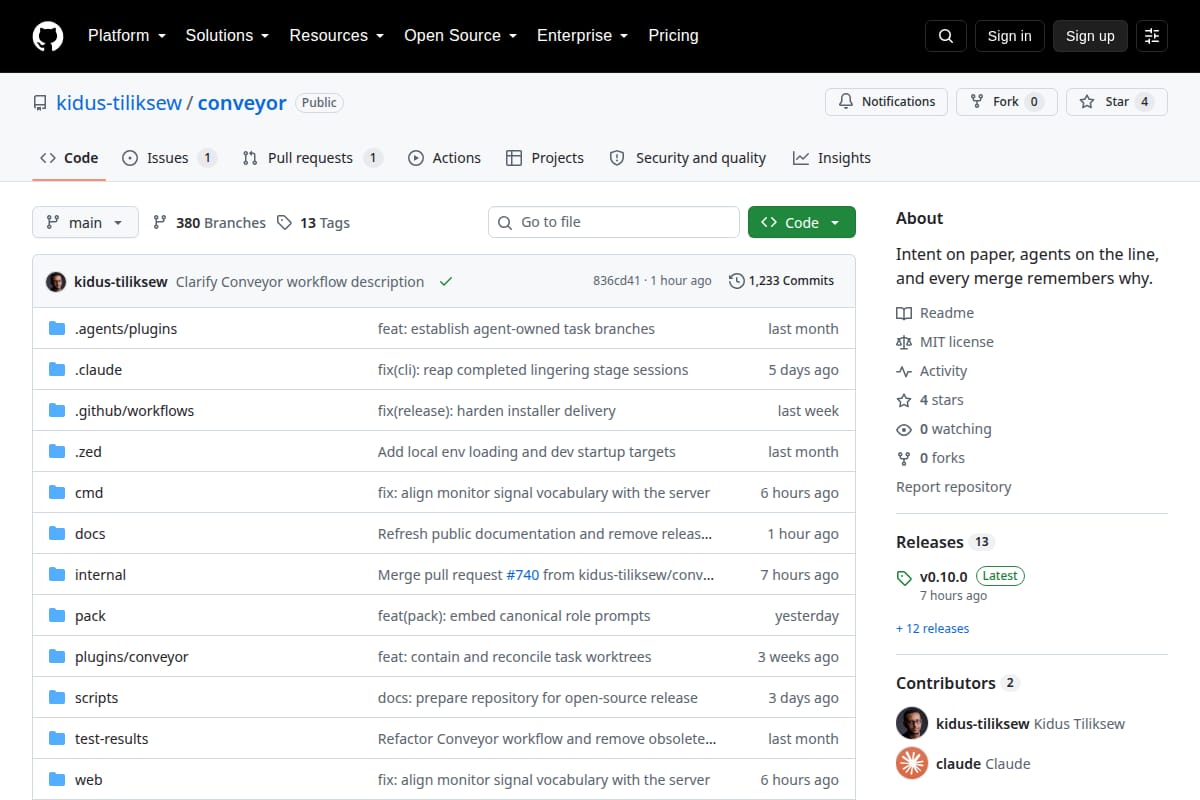The image size is (1200, 800).
Task: Fork the repository with Fork button
Action: (1006, 102)
